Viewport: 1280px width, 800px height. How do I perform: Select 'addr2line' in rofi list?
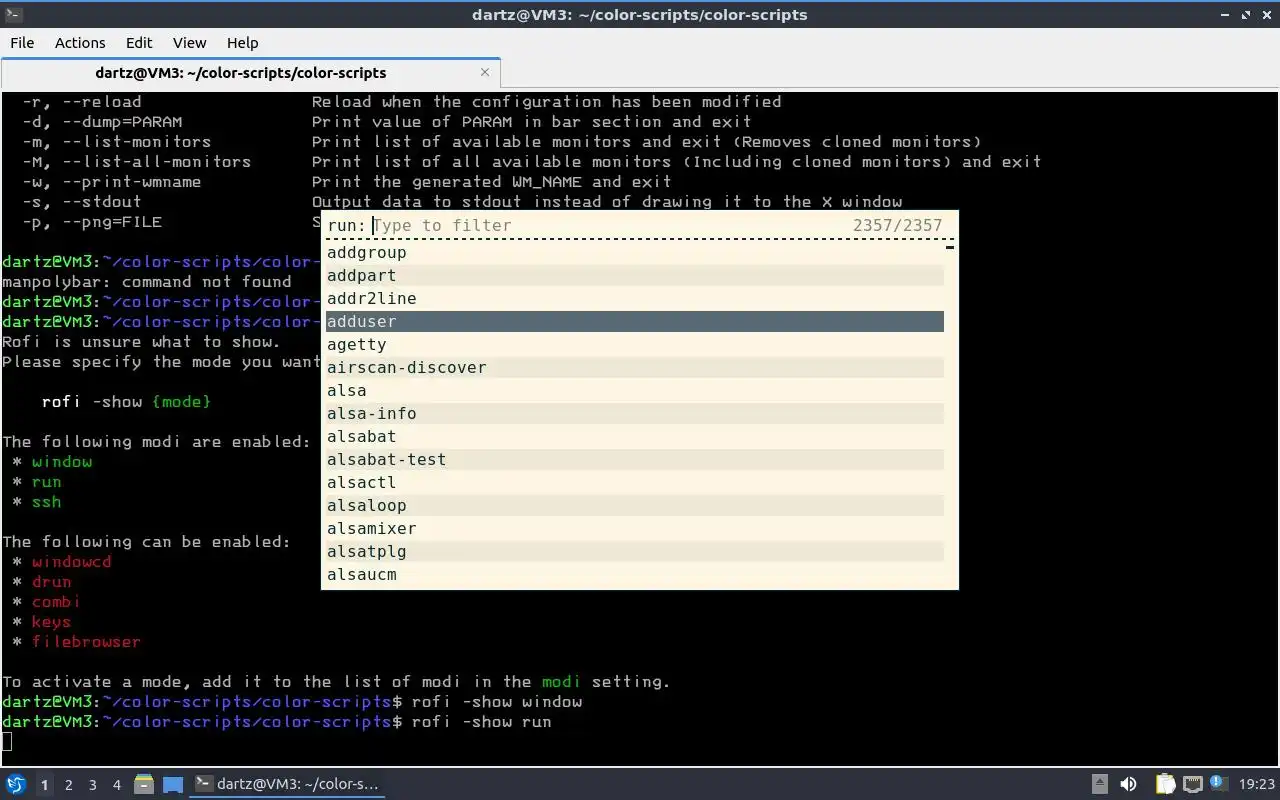pos(635,299)
